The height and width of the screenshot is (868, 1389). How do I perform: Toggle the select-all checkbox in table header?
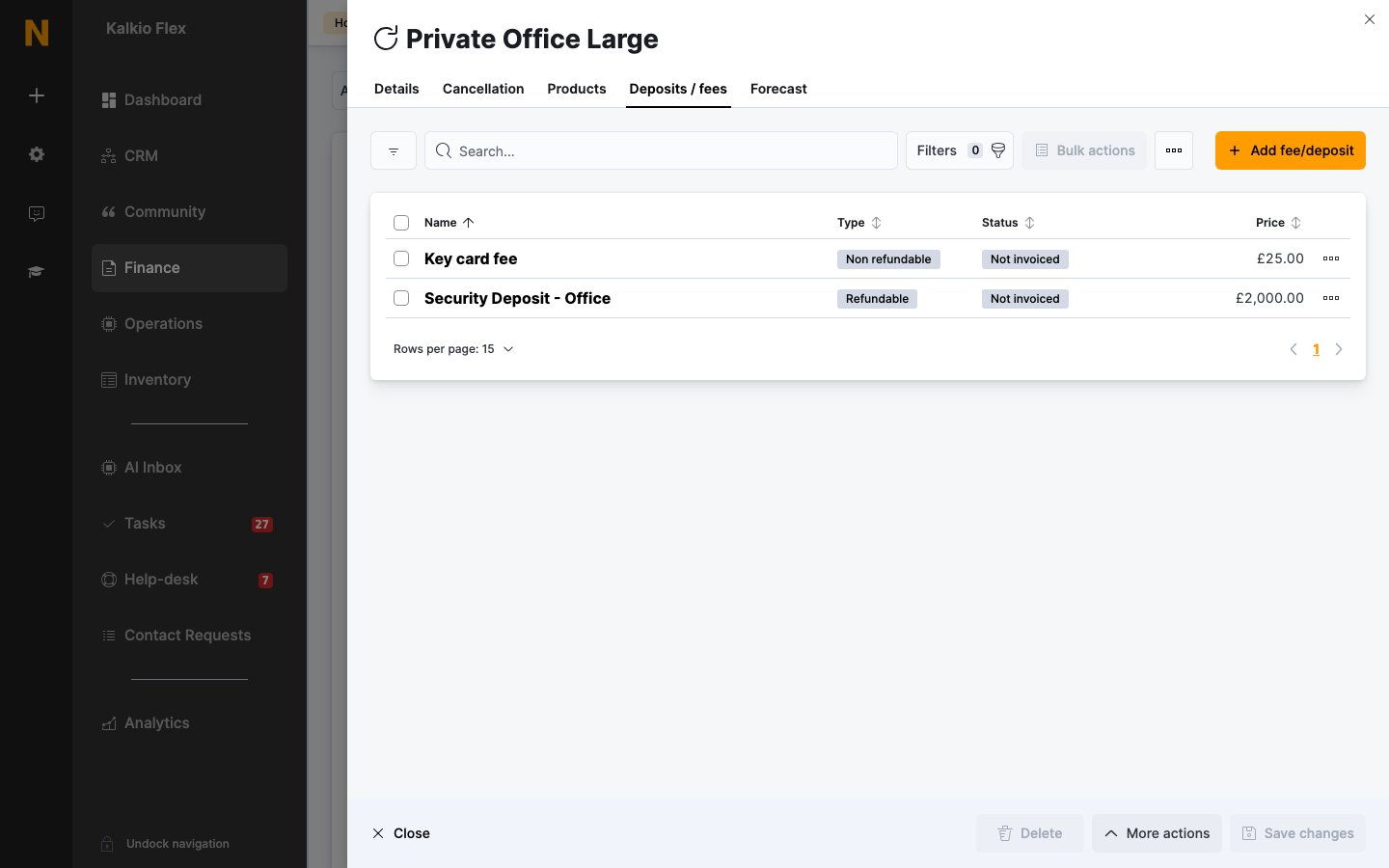coord(401,223)
